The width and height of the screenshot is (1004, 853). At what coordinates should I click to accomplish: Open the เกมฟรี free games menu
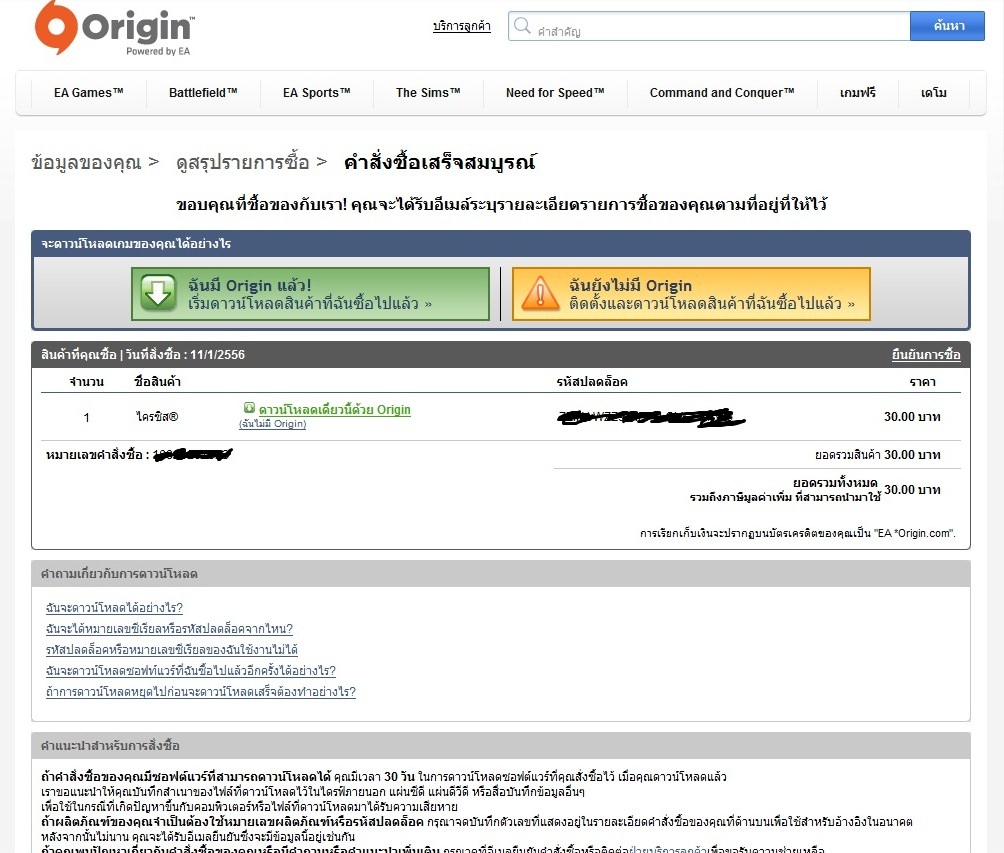[858, 93]
